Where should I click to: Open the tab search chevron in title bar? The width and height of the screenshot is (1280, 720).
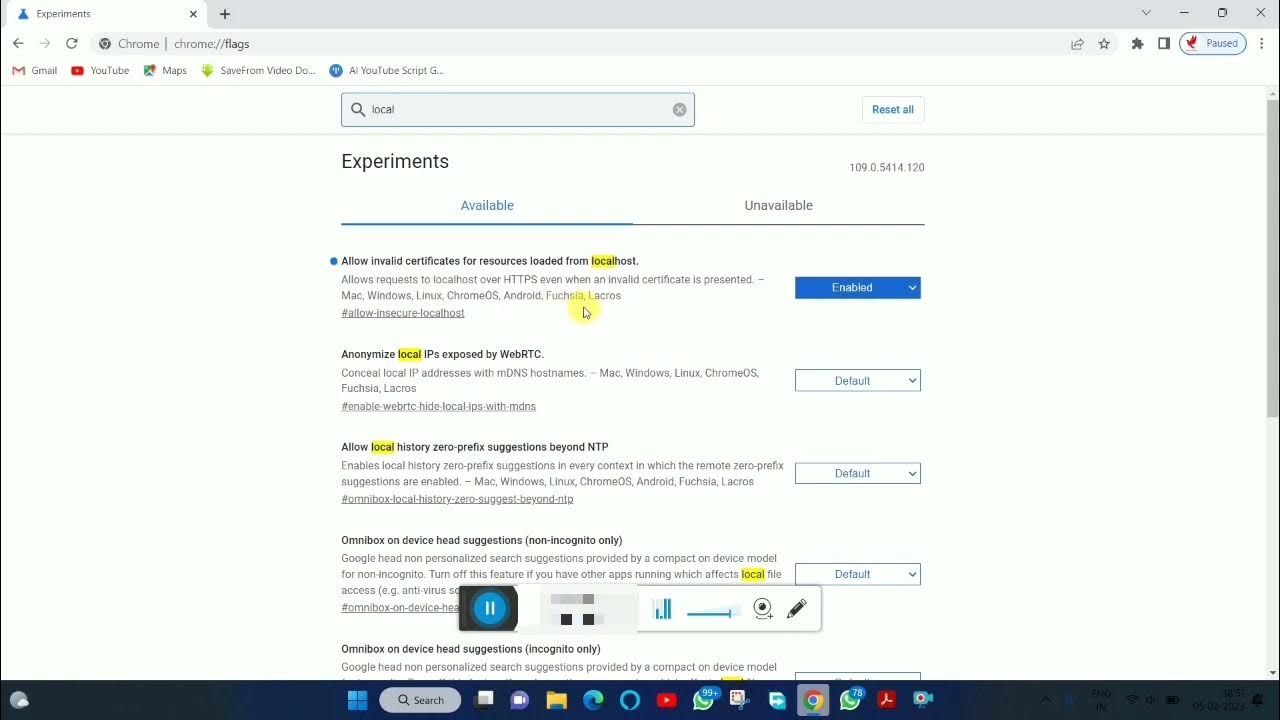click(1146, 13)
